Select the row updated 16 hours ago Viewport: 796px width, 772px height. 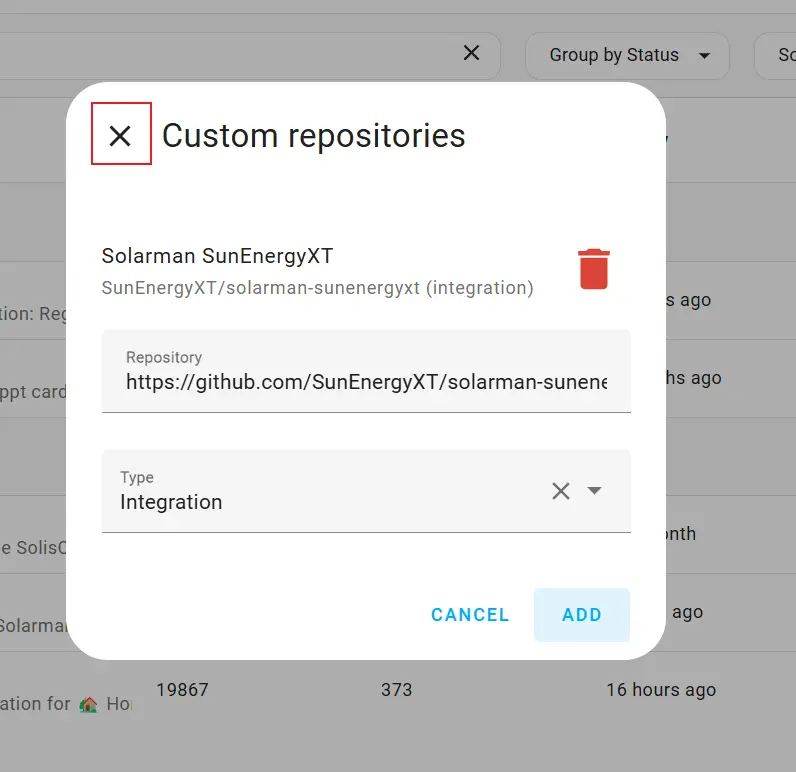point(660,690)
